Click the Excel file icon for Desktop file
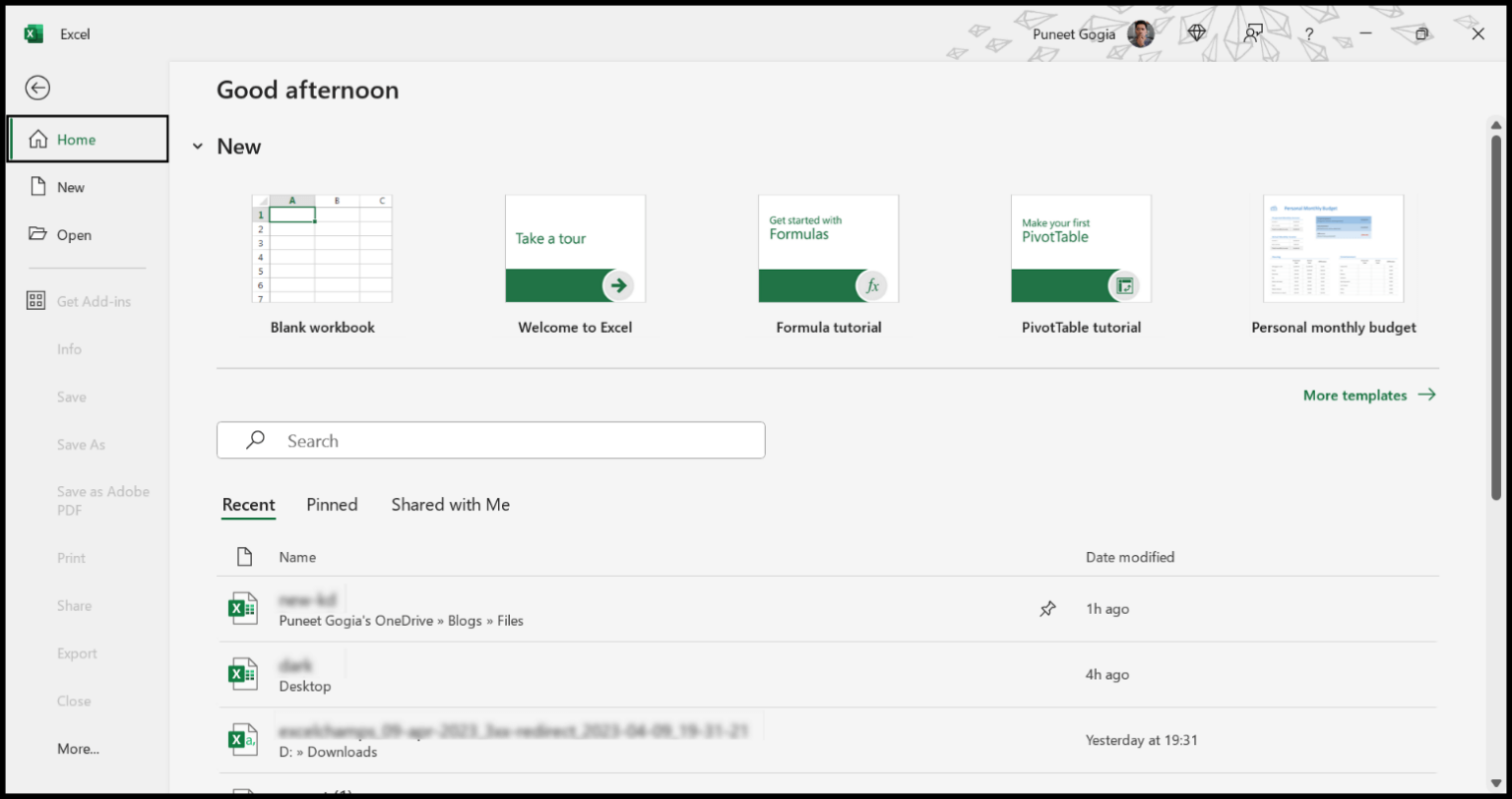 (242, 674)
